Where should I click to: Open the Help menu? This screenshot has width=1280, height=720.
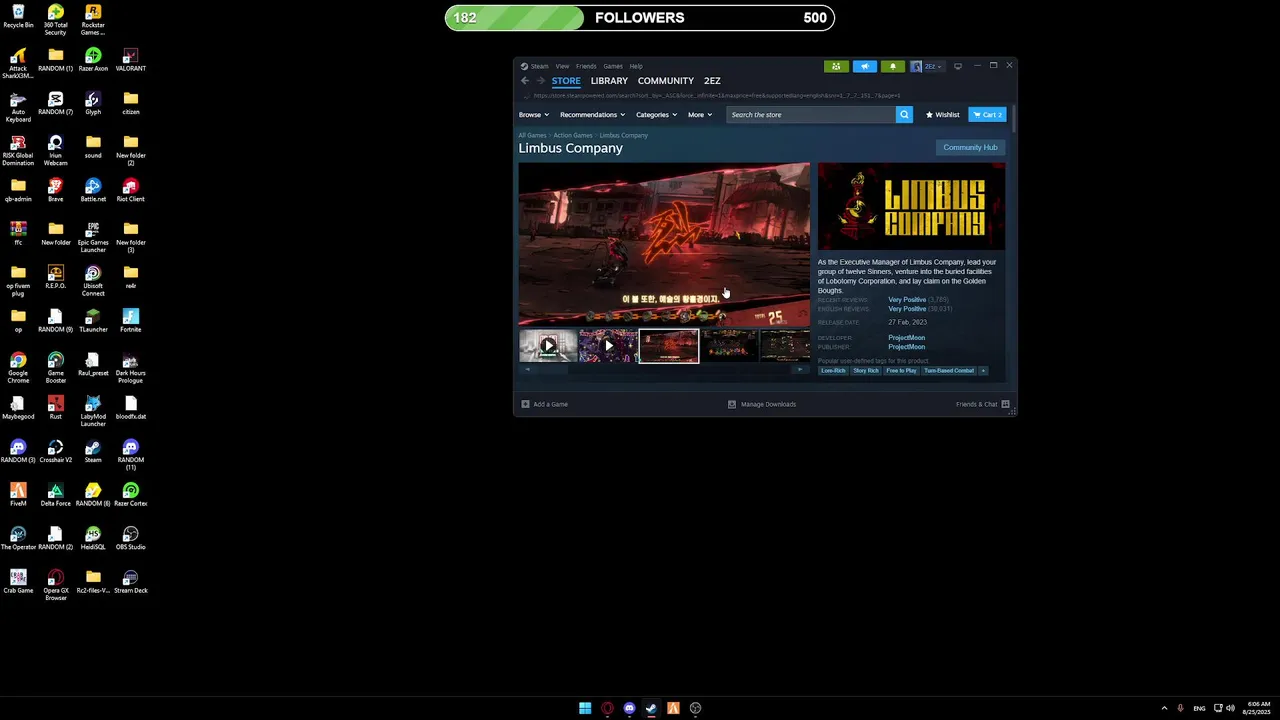pyautogui.click(x=636, y=66)
